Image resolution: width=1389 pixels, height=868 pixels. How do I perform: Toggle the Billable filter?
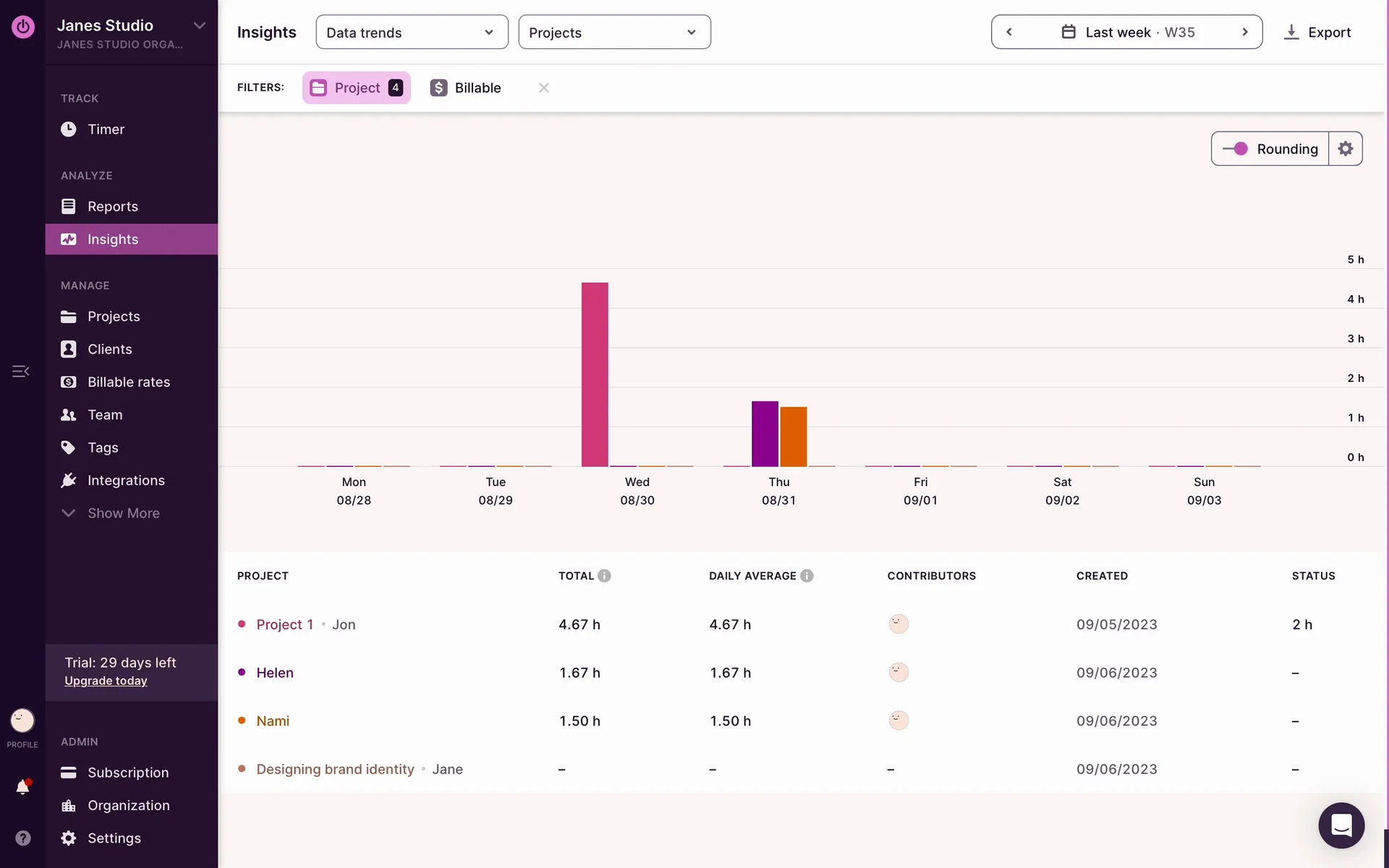[x=465, y=88]
